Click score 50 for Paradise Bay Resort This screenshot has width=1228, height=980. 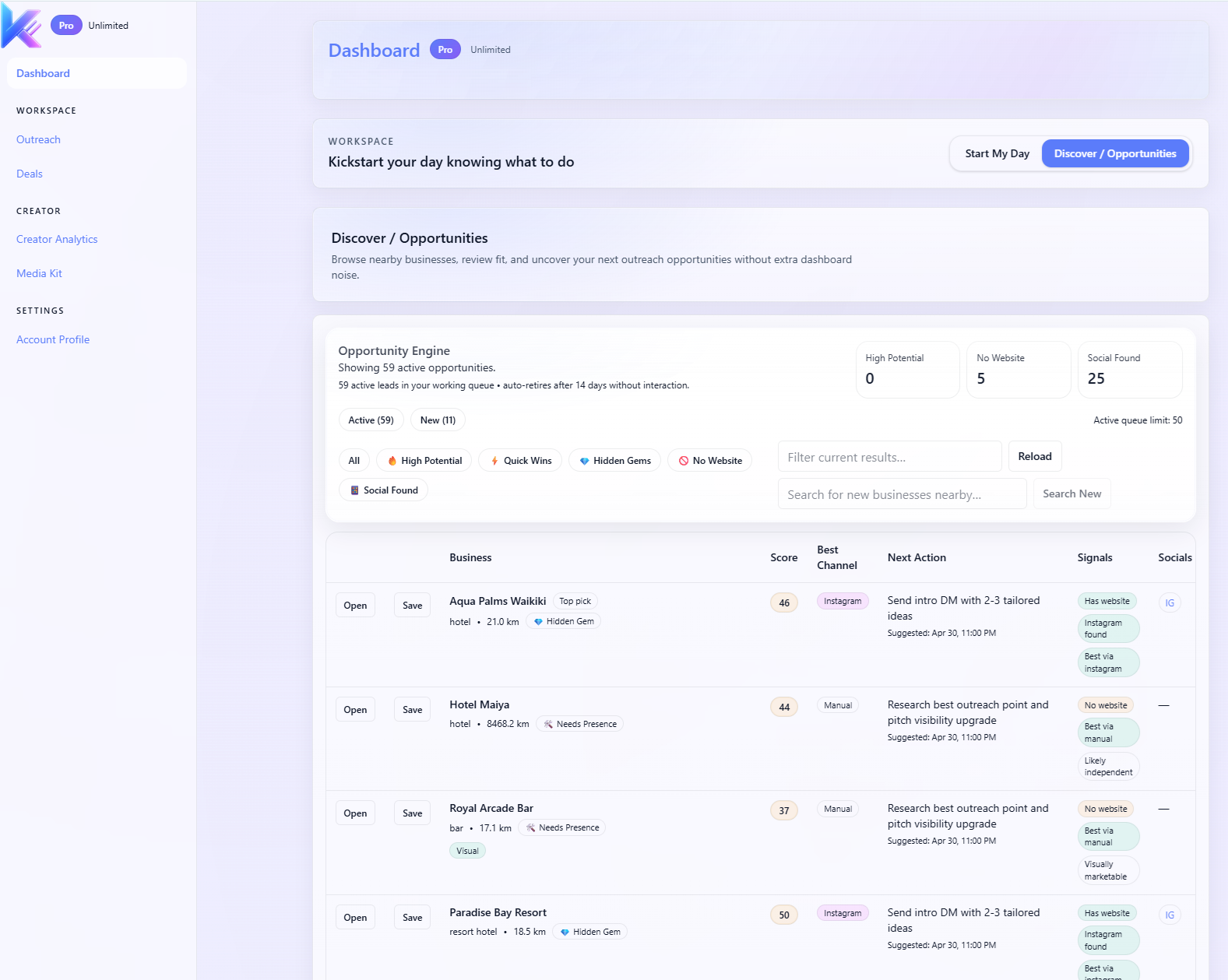pyautogui.click(x=784, y=915)
